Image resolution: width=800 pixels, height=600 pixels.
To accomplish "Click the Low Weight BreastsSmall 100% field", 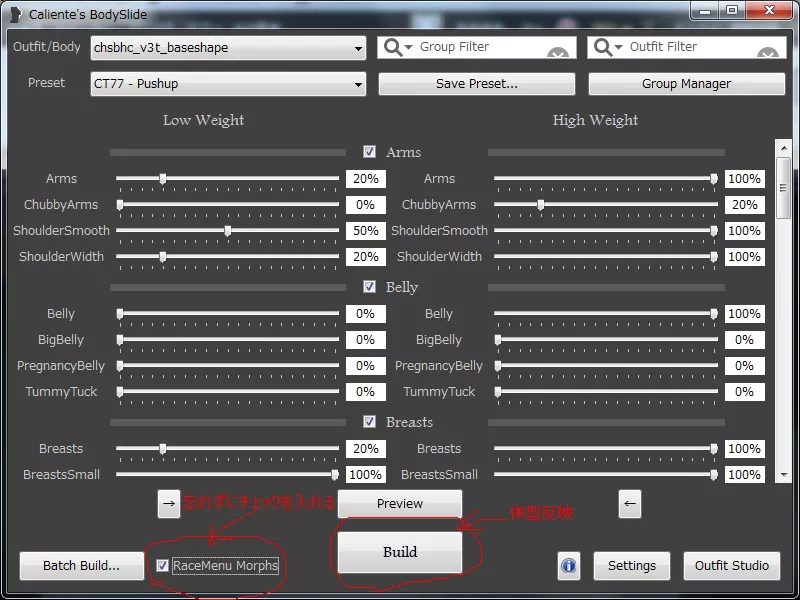I will (x=365, y=474).
